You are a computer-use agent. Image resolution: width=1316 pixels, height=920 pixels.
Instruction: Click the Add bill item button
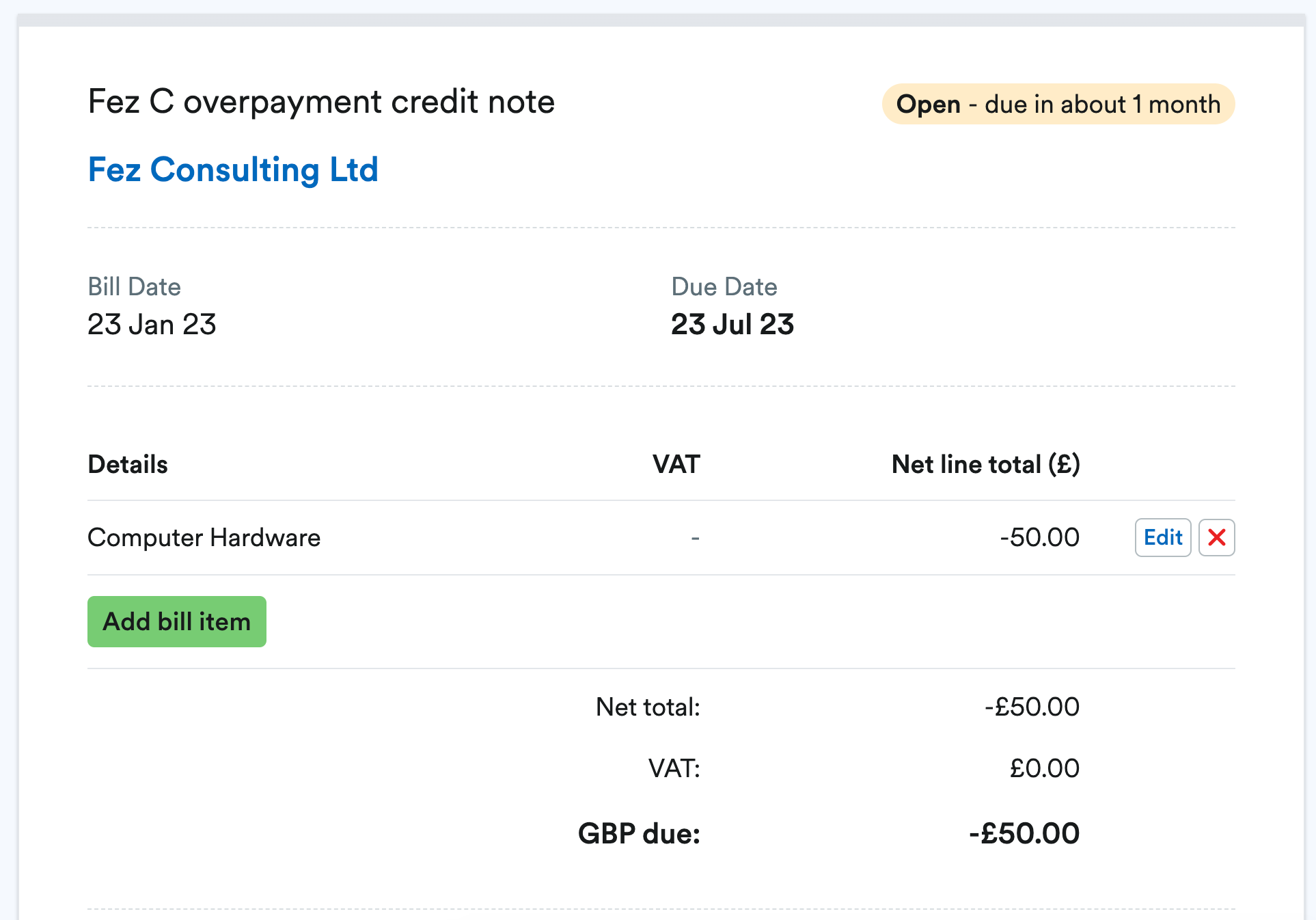[x=176, y=621]
